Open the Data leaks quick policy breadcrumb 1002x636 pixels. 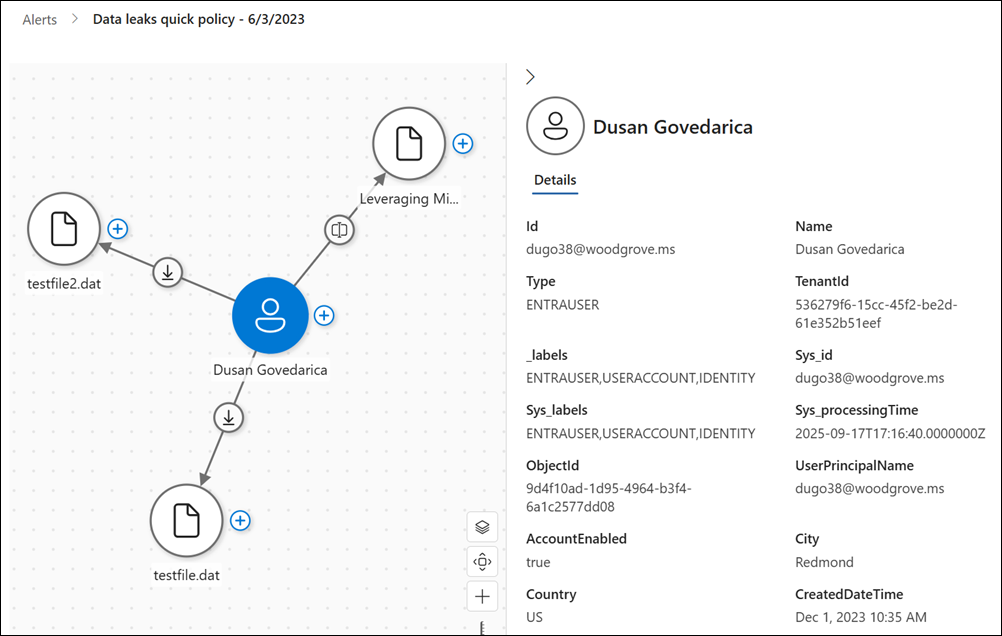[198, 19]
